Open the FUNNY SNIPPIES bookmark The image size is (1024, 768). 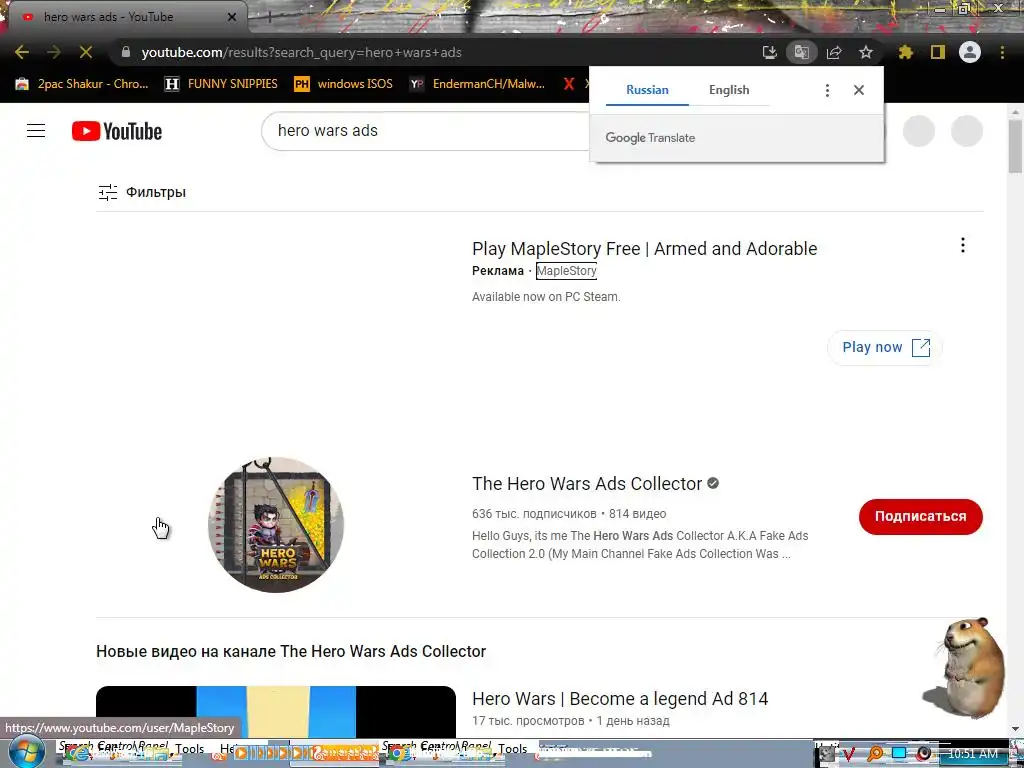point(221,84)
